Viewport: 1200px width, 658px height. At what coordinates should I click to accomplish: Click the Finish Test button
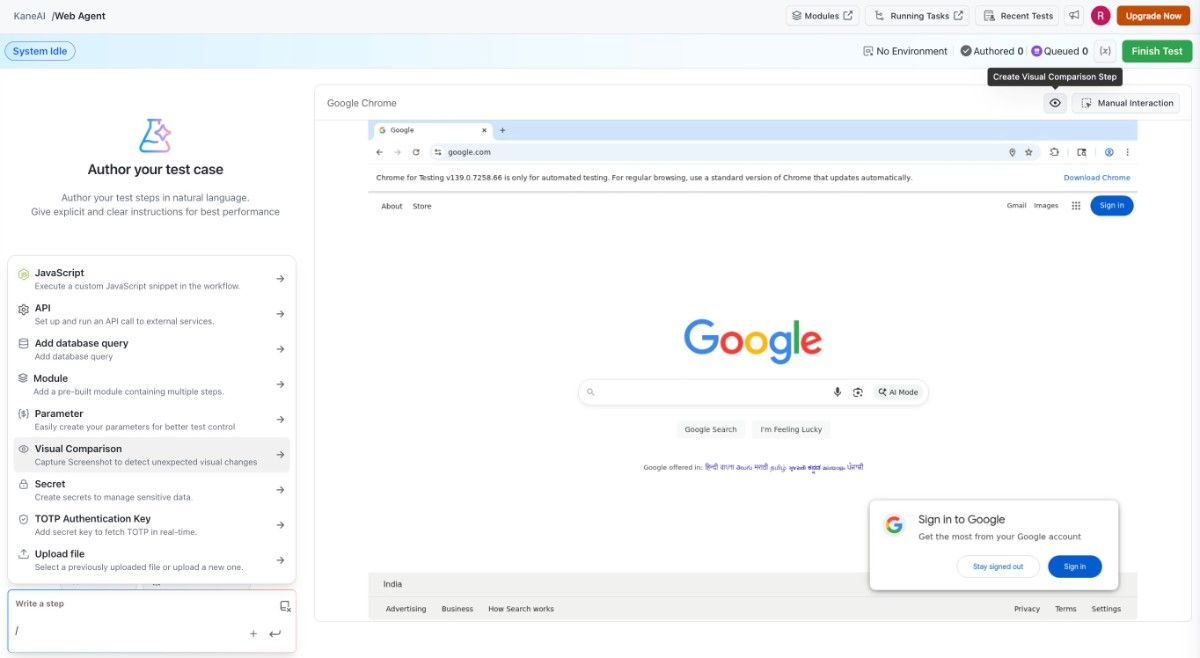point(1156,50)
